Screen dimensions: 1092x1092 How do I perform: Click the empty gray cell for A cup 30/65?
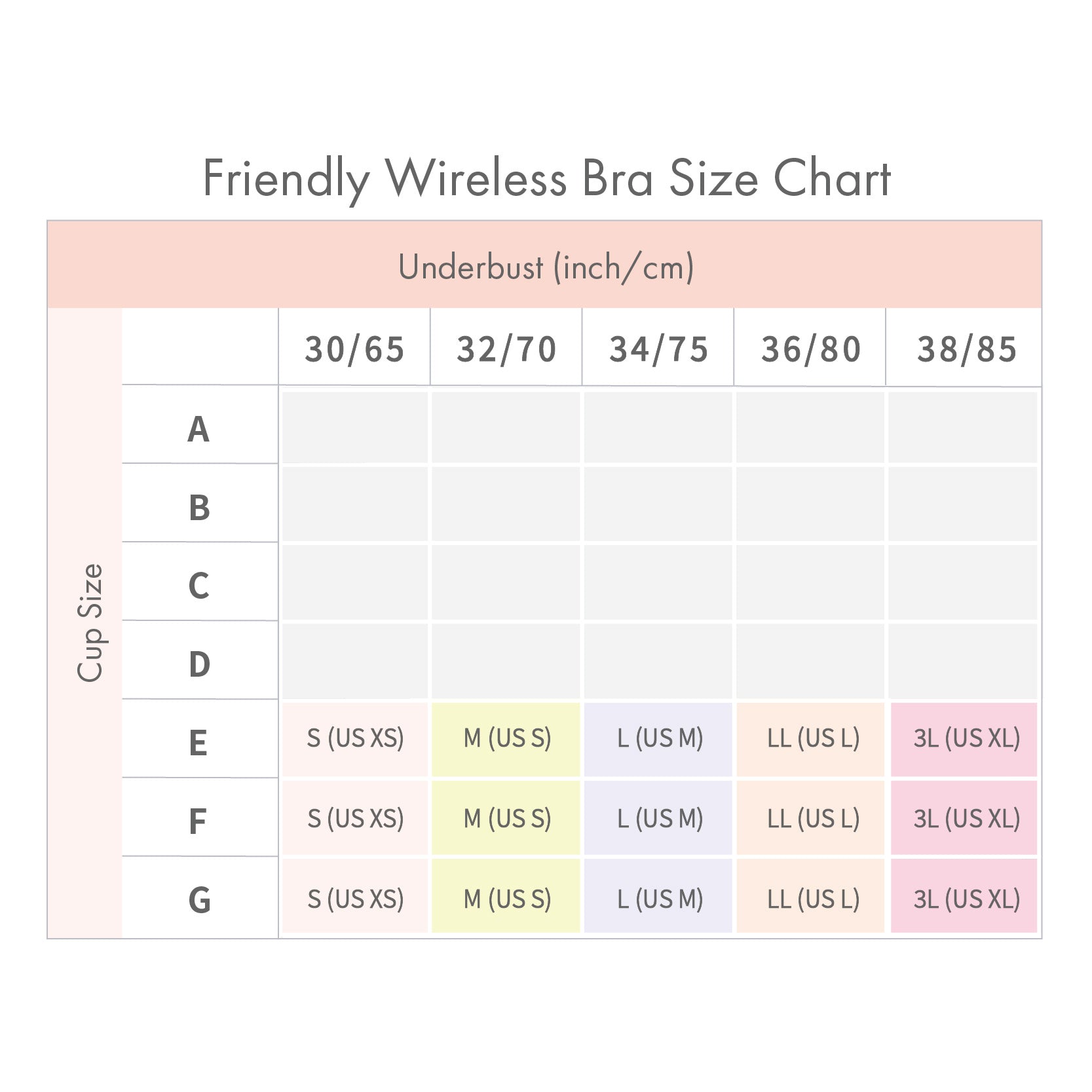(x=355, y=428)
